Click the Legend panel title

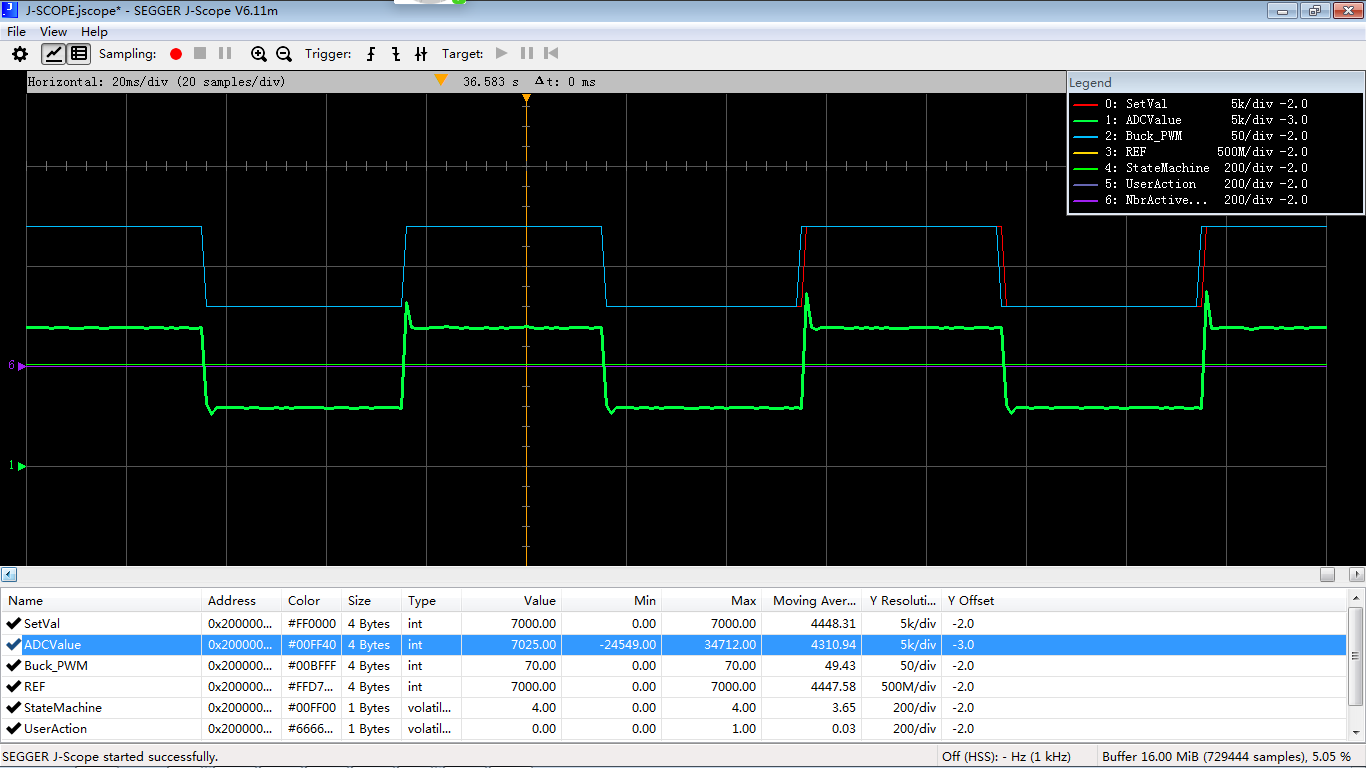click(1090, 83)
